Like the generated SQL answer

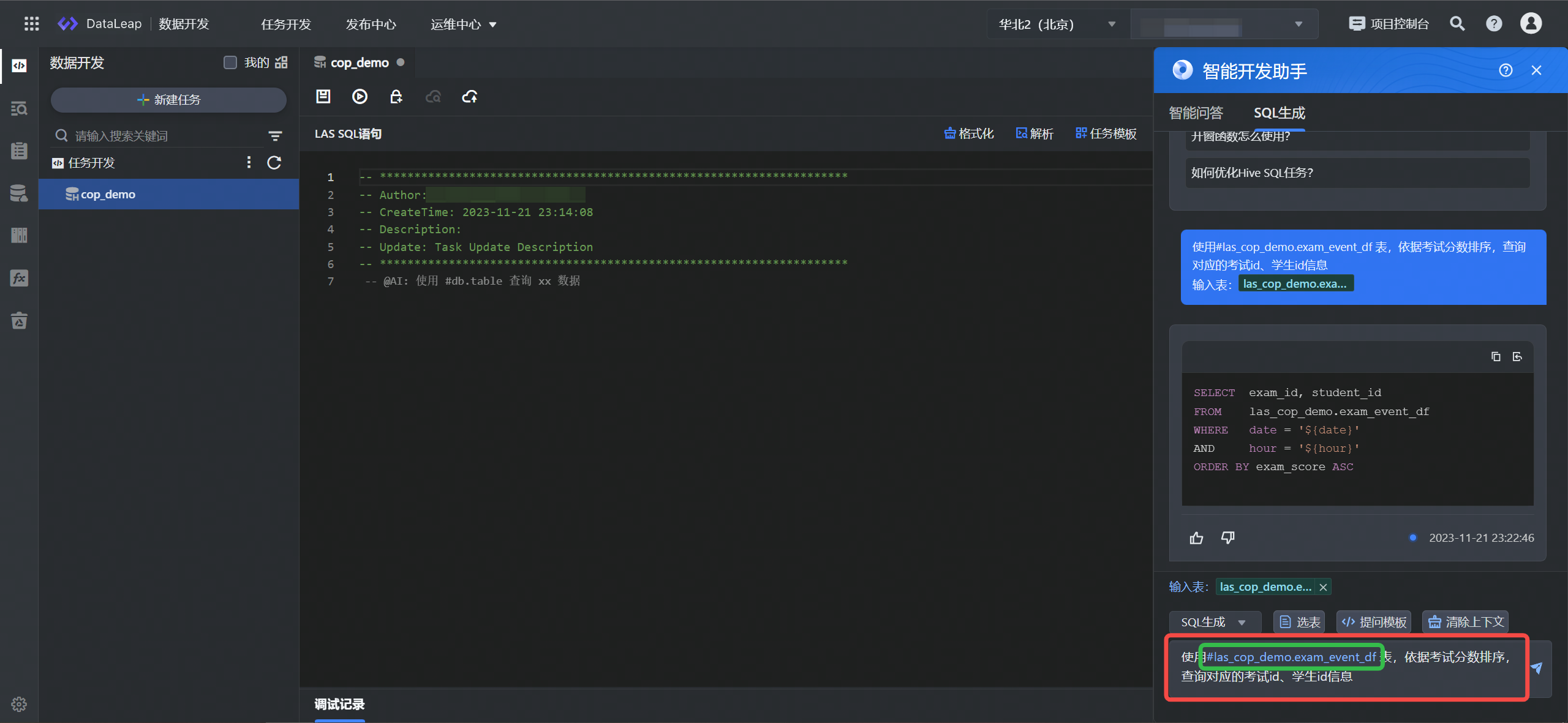pos(1196,538)
